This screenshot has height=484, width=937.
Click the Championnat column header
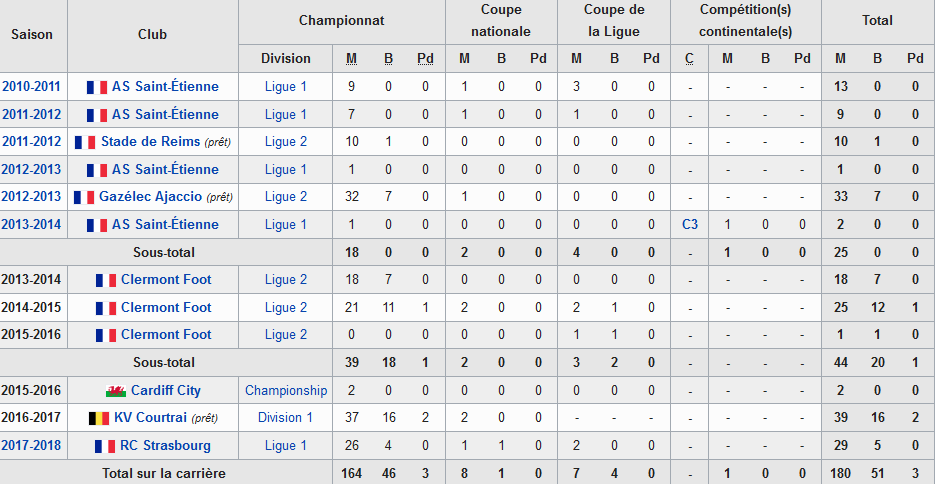tap(341, 20)
